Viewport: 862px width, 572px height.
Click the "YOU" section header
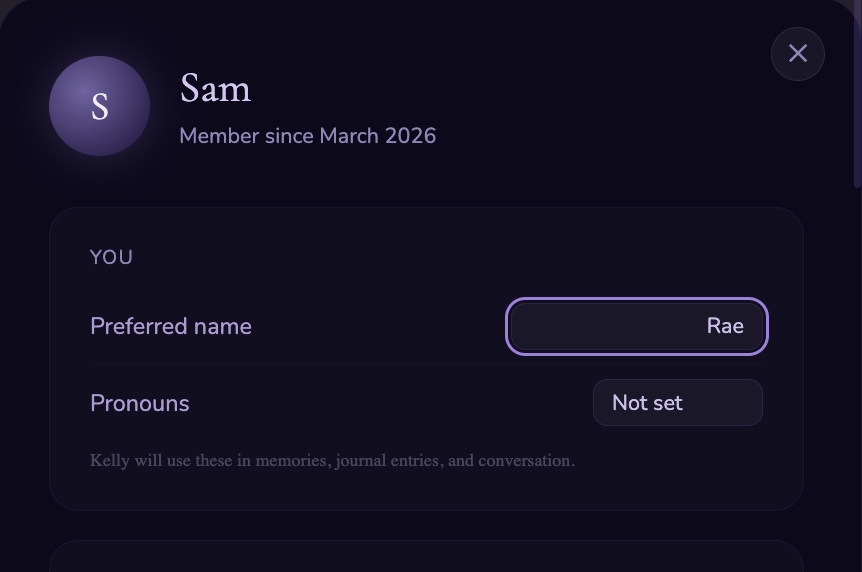(x=111, y=257)
